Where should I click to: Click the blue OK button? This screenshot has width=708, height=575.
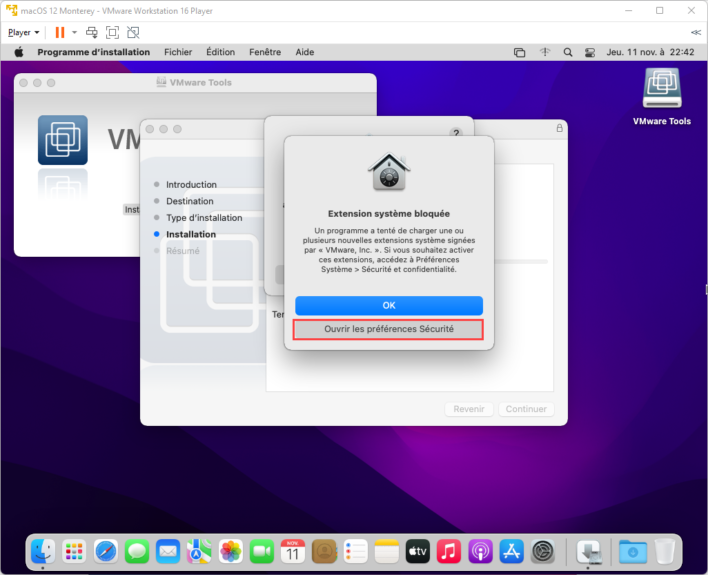389,305
